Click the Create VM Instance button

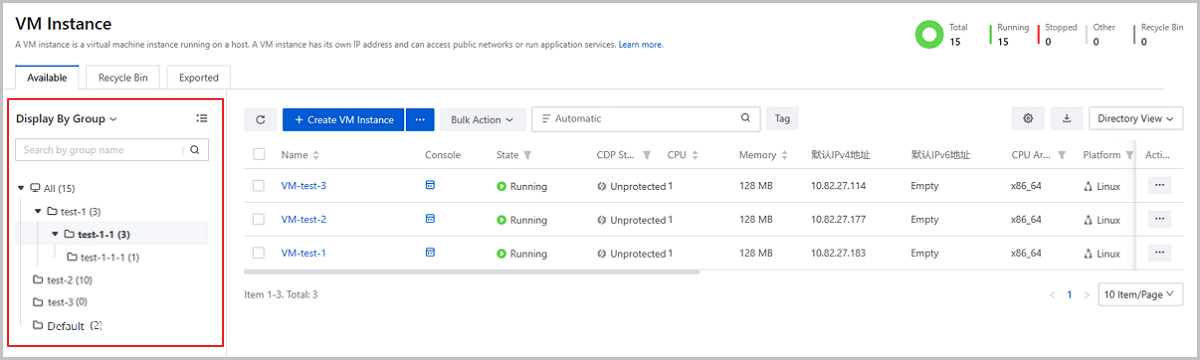343,120
